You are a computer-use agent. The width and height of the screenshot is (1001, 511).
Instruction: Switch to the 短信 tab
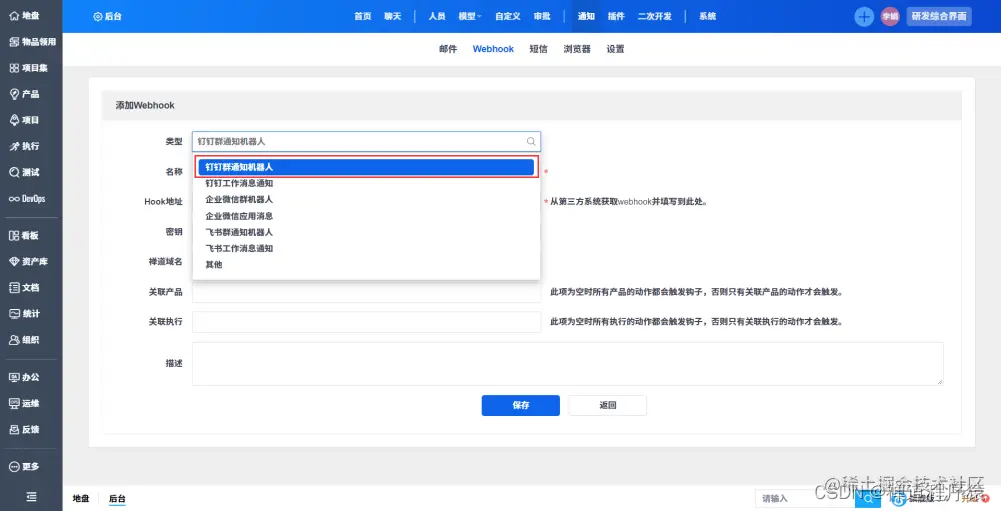point(538,49)
